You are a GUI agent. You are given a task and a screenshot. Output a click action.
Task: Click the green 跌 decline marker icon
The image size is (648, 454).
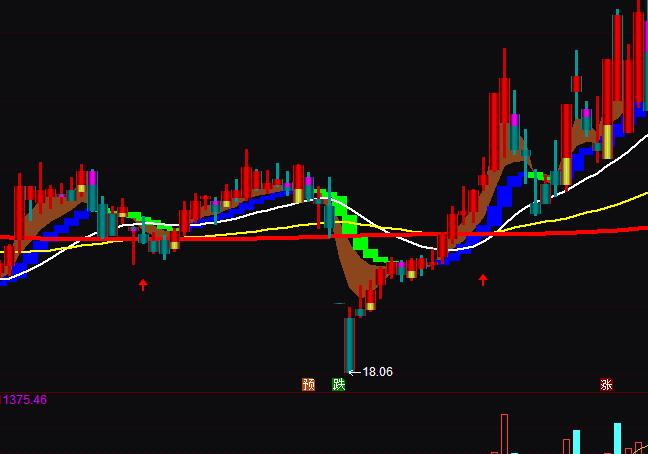(x=339, y=384)
